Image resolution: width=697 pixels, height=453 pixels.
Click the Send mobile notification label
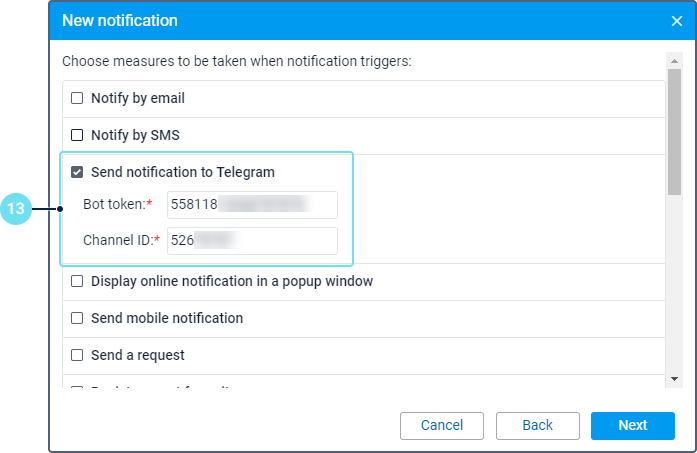click(x=166, y=318)
